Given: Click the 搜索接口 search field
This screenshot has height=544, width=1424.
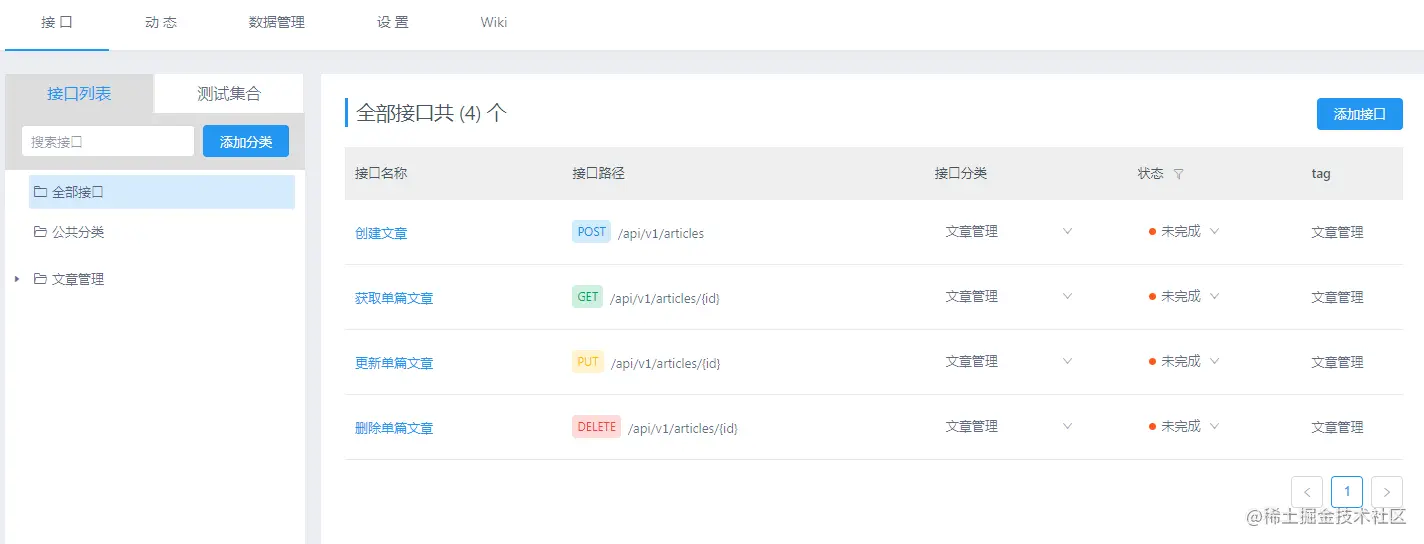Looking at the screenshot, I should pos(108,142).
